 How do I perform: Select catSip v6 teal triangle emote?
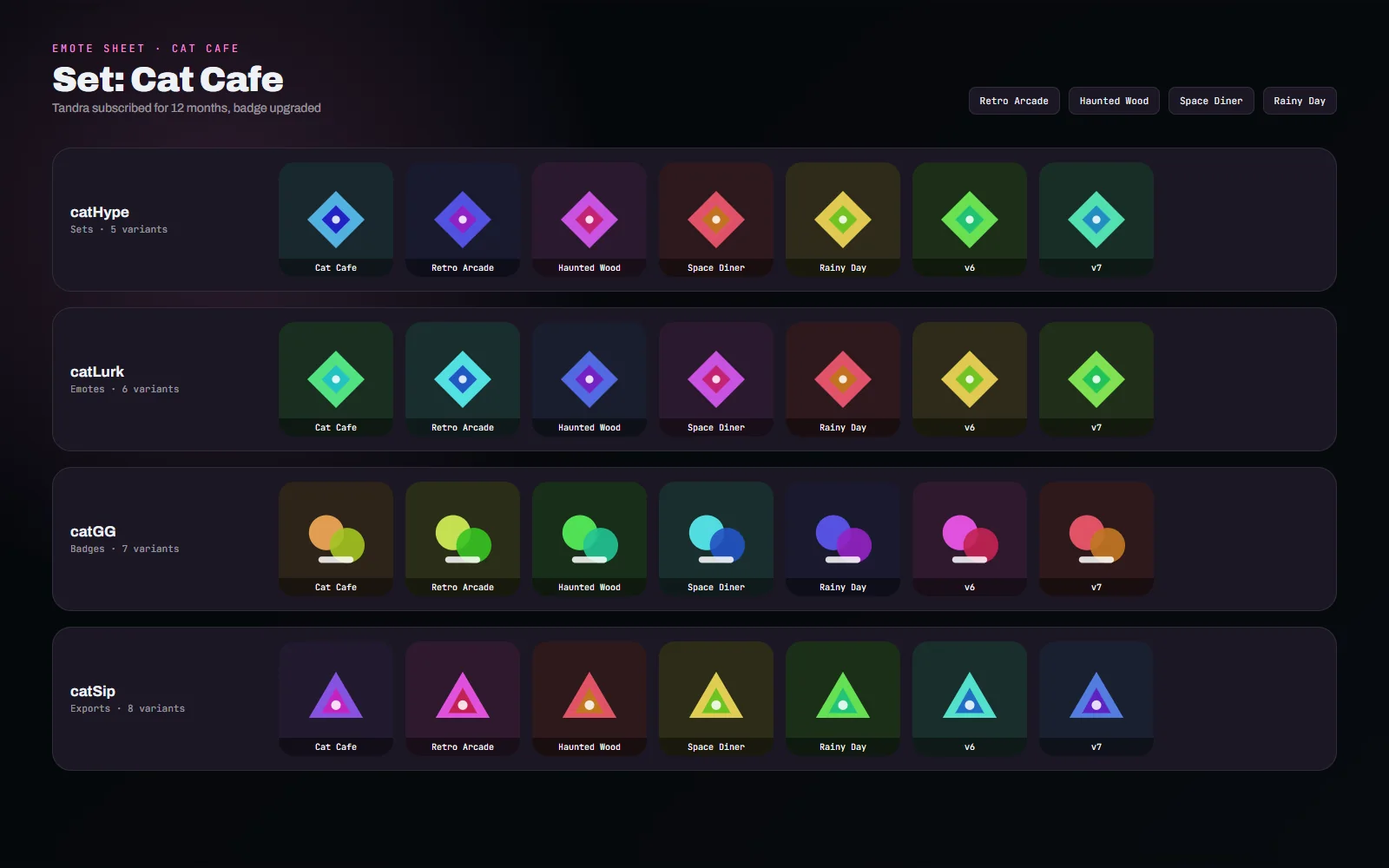click(x=970, y=699)
